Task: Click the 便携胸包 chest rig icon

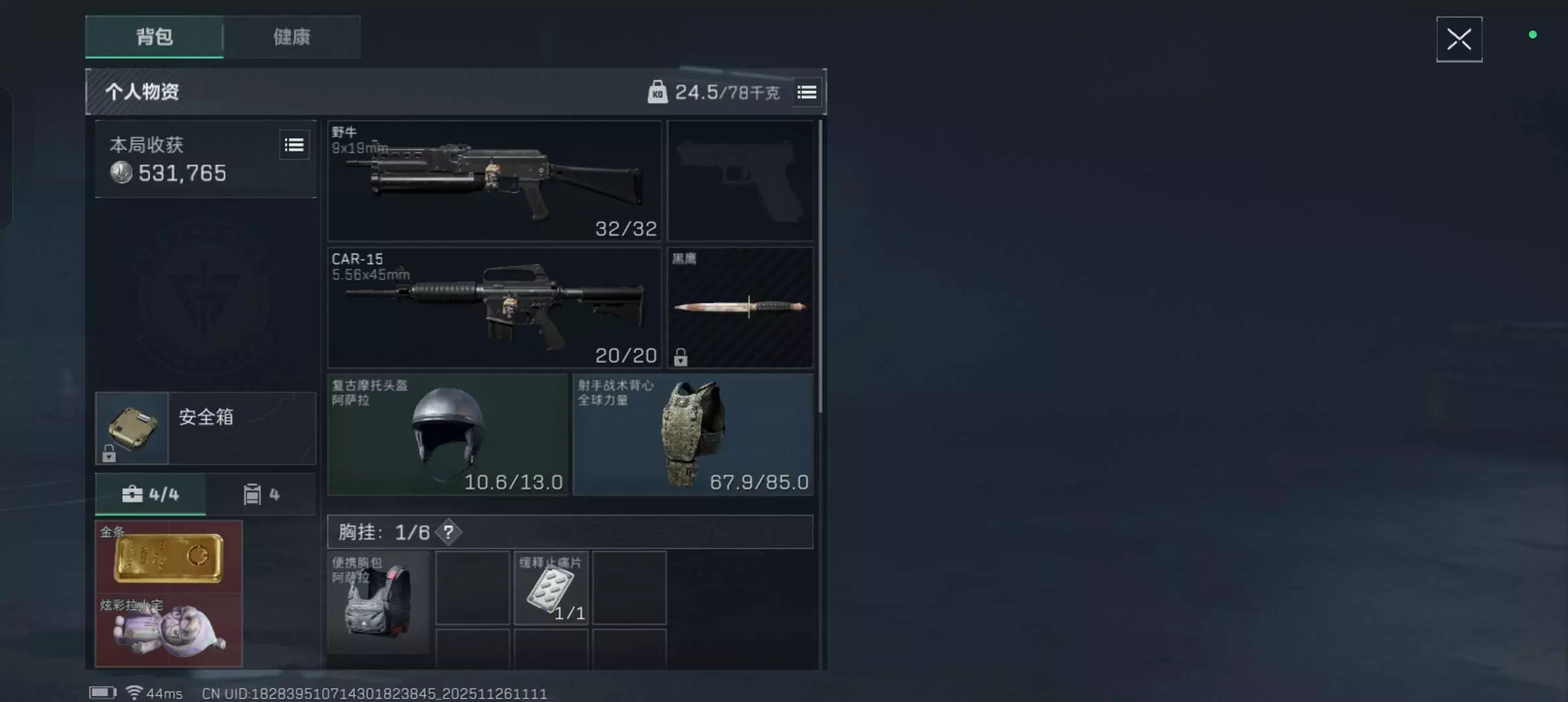Action: click(x=378, y=602)
